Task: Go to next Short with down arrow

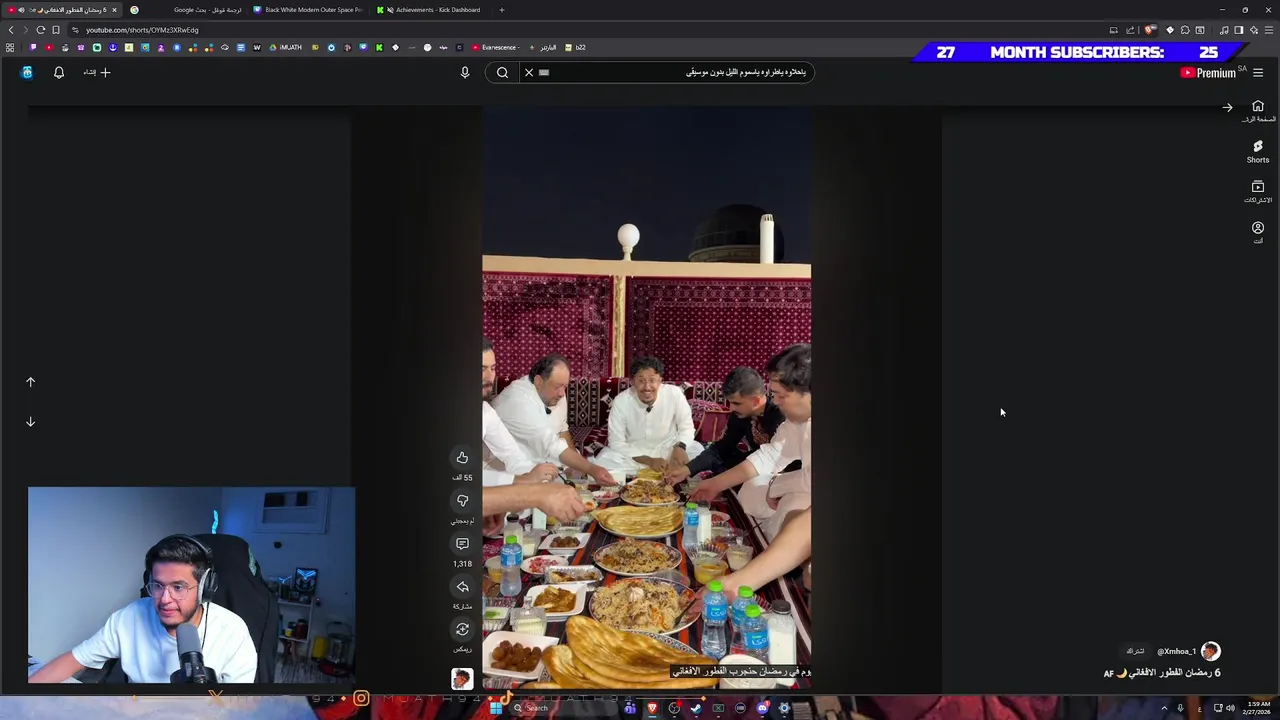Action: coord(30,422)
